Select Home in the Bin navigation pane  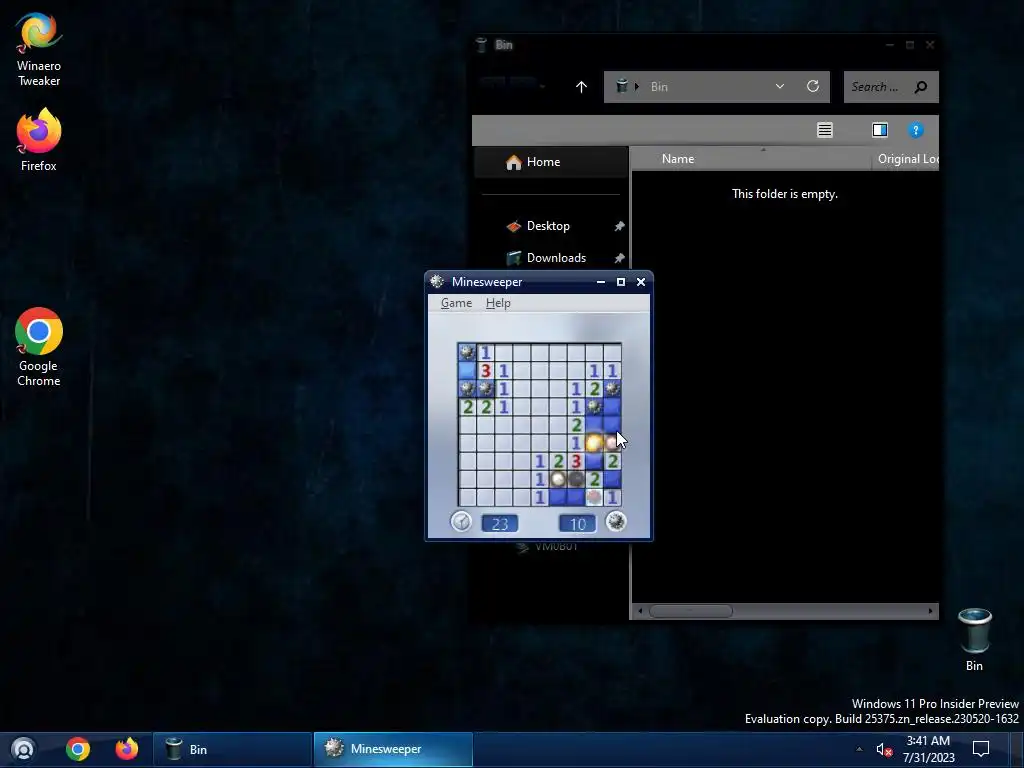[551, 162]
